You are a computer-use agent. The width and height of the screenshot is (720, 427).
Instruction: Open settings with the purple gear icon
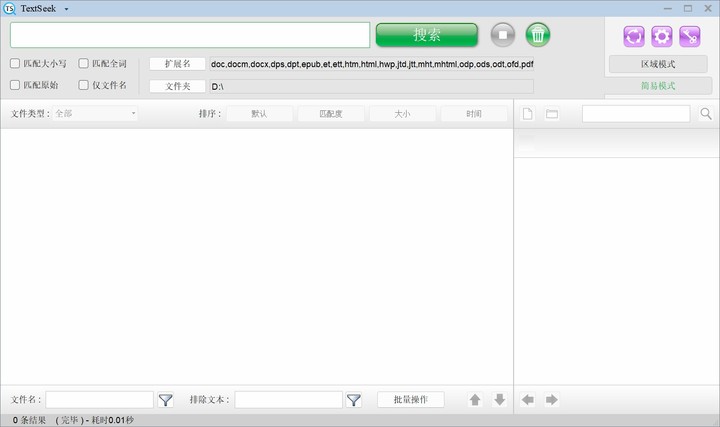661,36
